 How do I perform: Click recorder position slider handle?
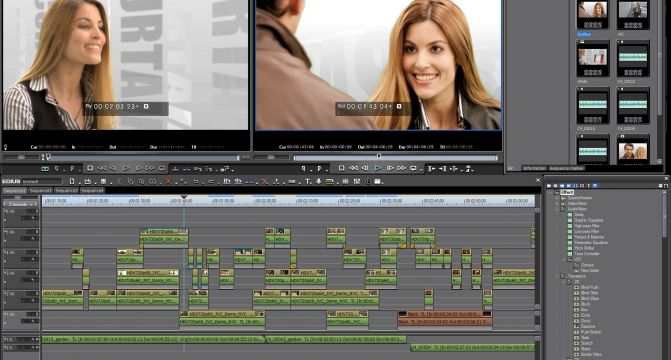[379, 157]
